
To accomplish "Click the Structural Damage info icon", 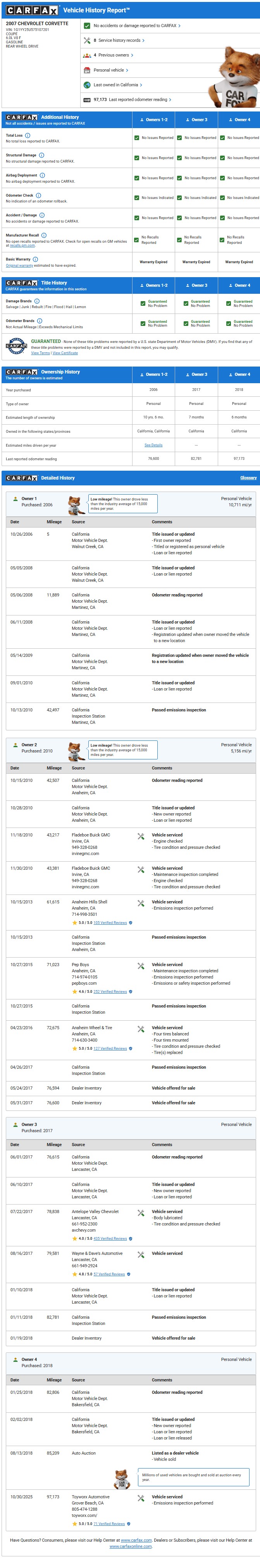I will (41, 155).
